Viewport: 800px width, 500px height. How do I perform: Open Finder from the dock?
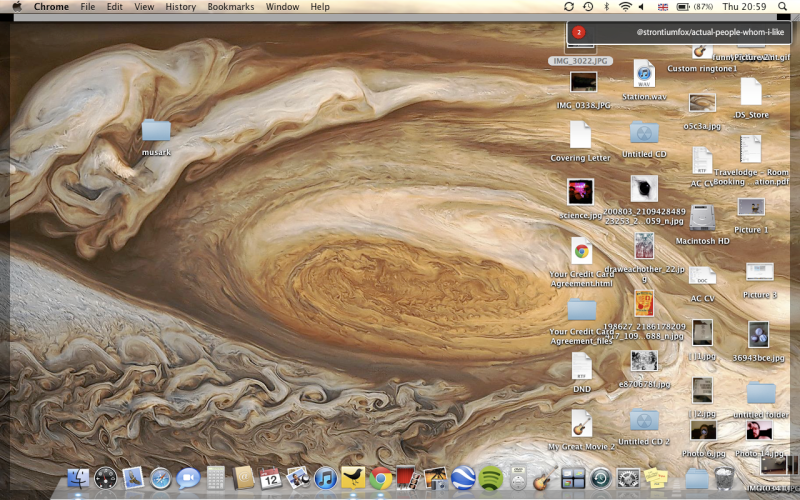[x=79, y=478]
